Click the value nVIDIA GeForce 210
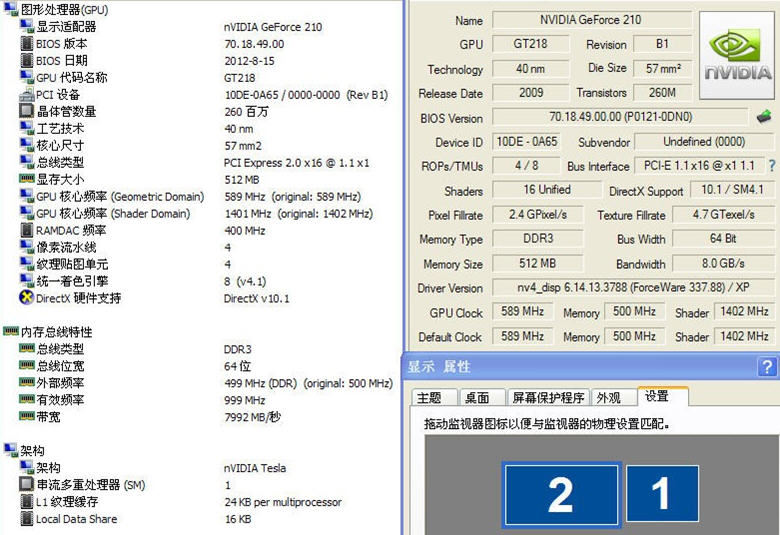The width and height of the screenshot is (780, 535). (273, 27)
